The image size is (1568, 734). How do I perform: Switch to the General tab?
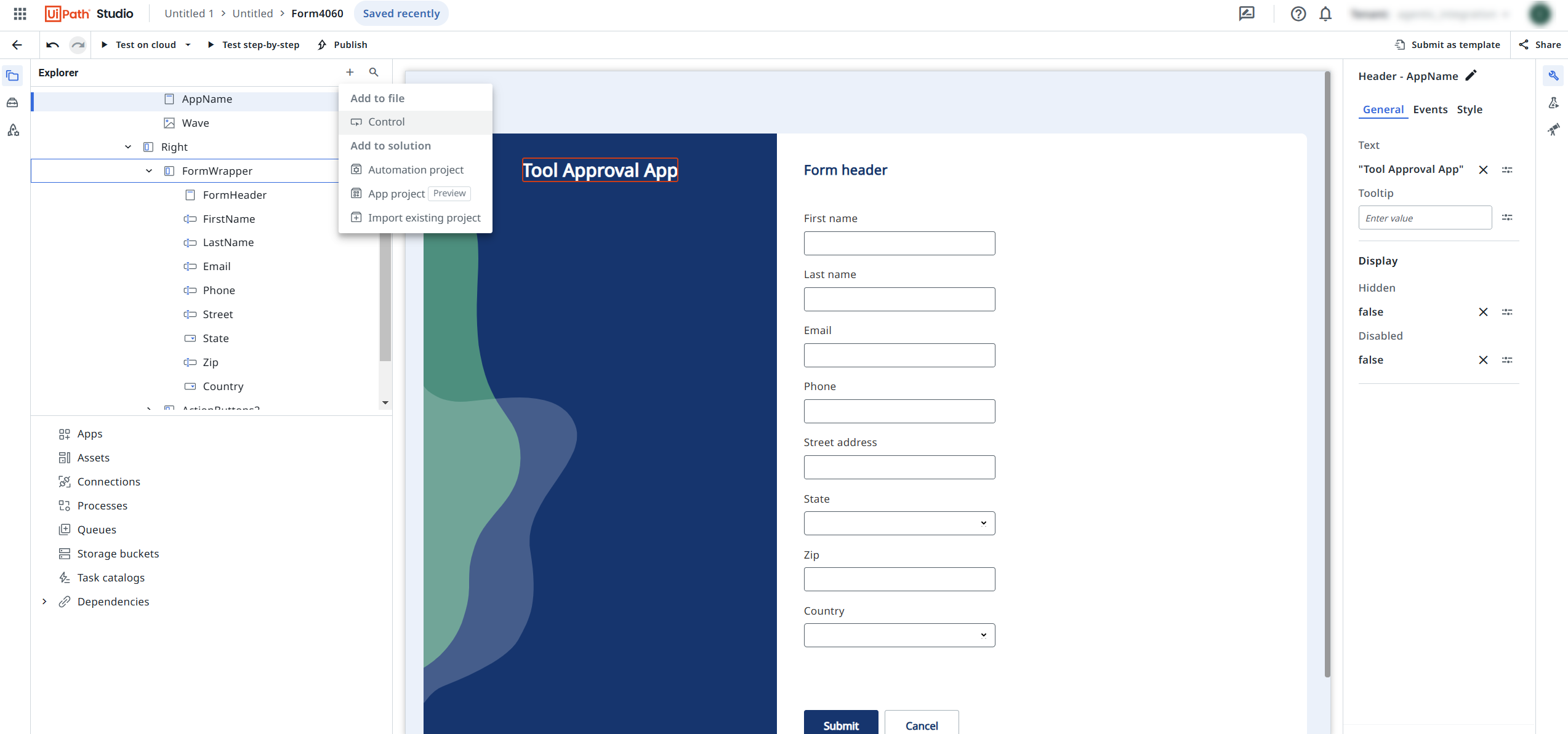click(1383, 110)
